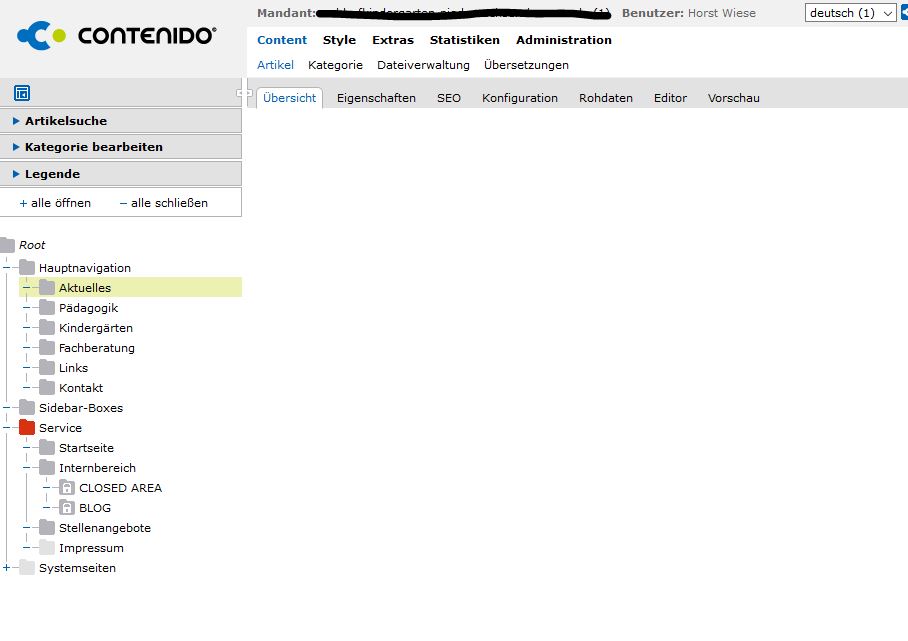Select the Kindergärten category in tree

[x=95, y=328]
